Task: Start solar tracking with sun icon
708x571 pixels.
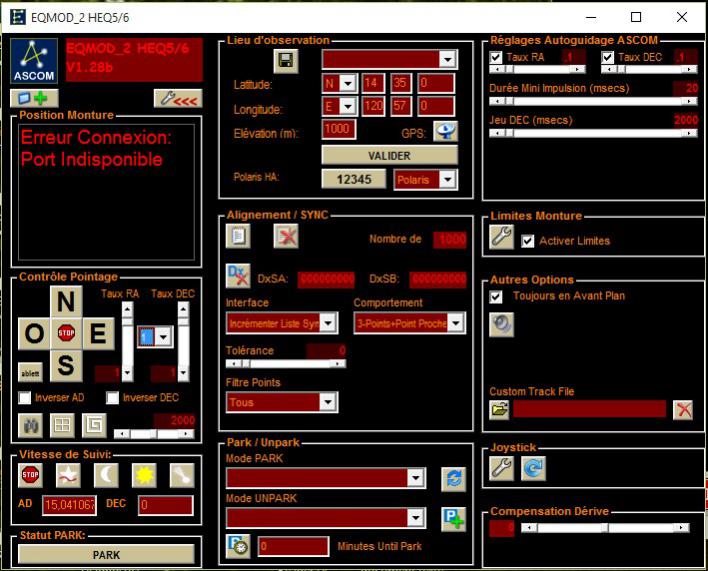Action: point(144,475)
